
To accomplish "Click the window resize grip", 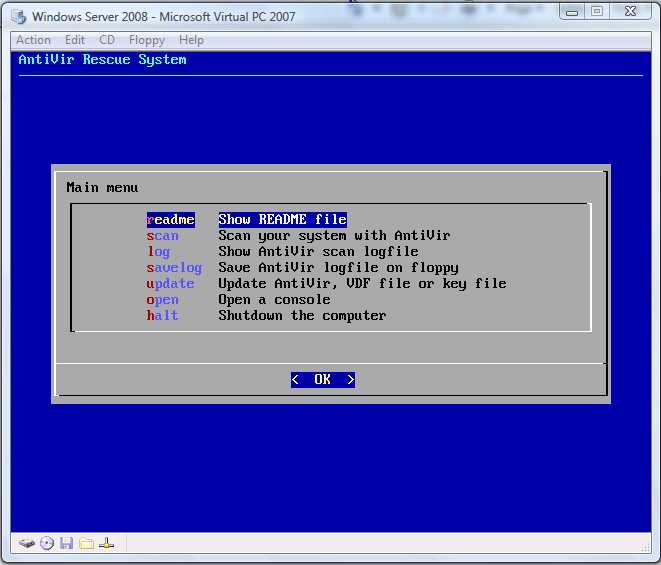I will click(x=646, y=548).
